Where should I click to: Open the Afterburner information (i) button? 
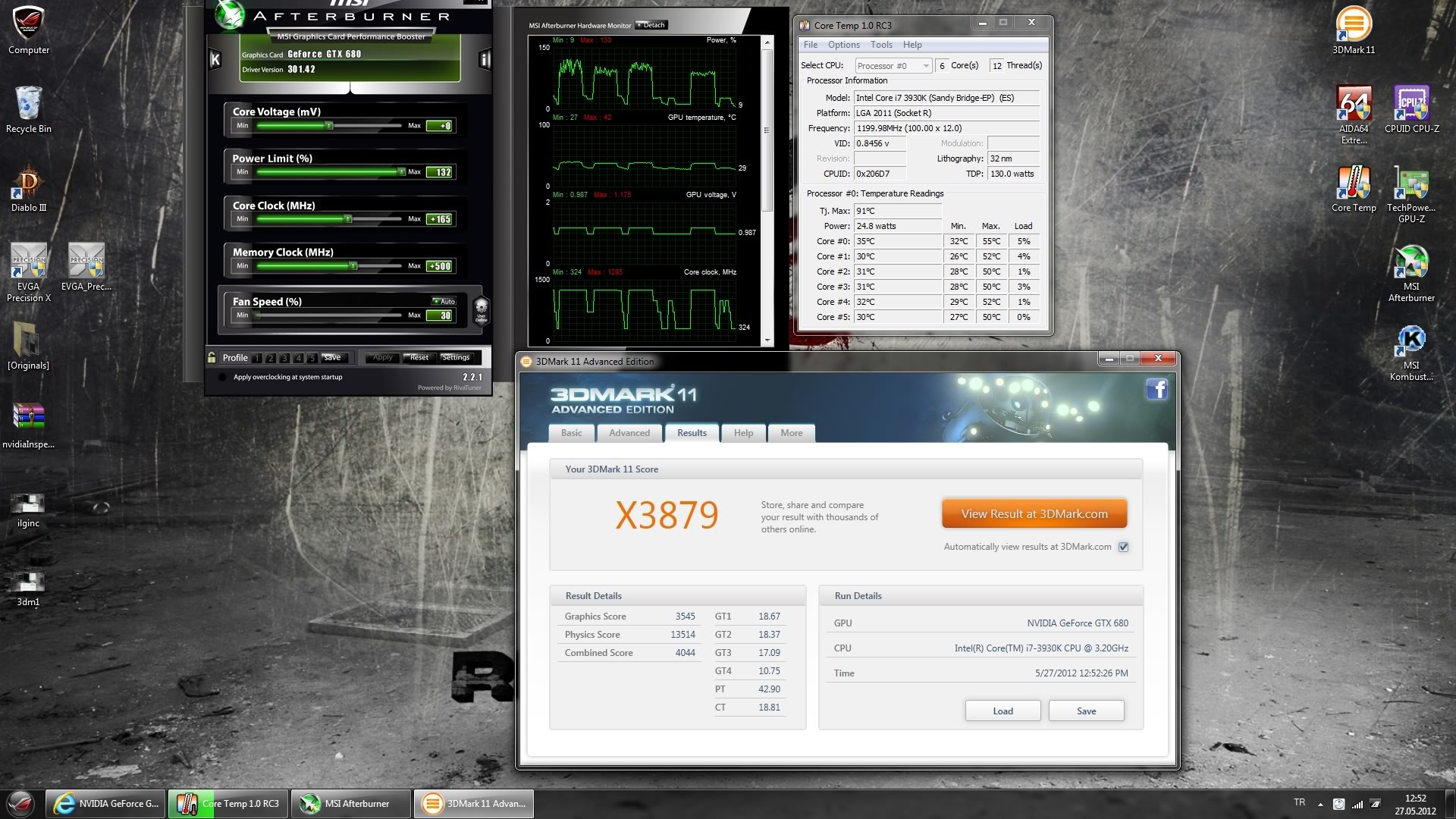coord(485,60)
